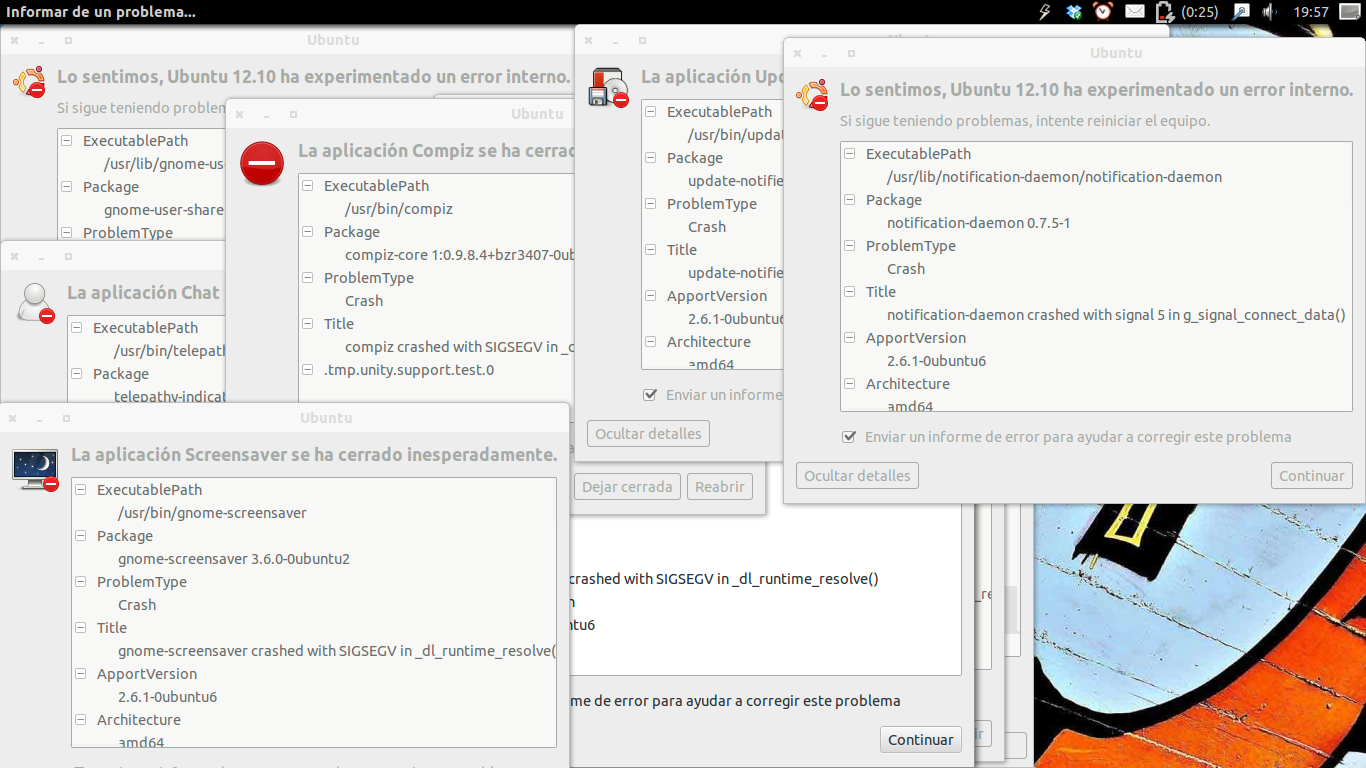The image size is (1366, 768).
Task: Collapse .tmp.unity.support.test.0 in Compiz window
Action: pos(308,370)
